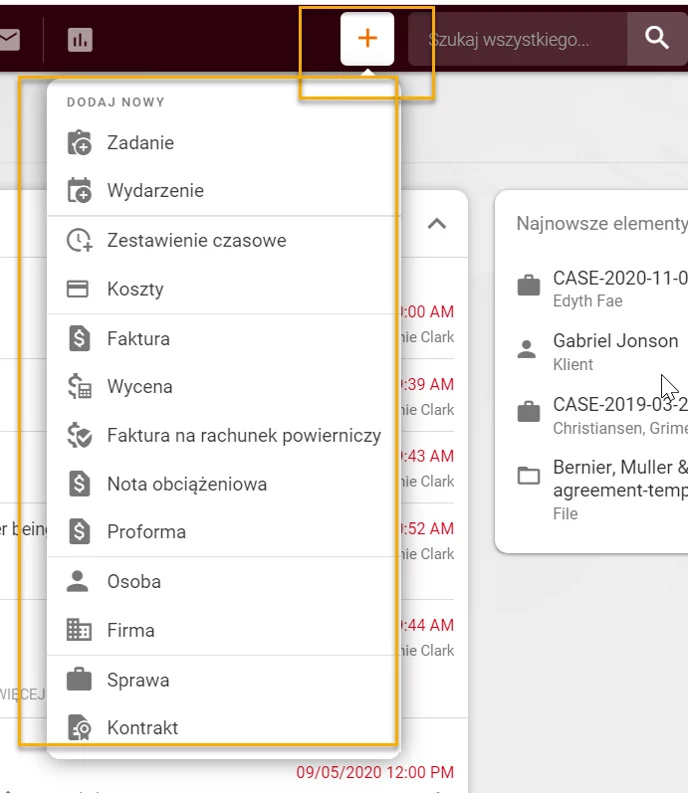The image size is (688, 793).
Task: Click "File" label under agreement item
Action: point(565,514)
